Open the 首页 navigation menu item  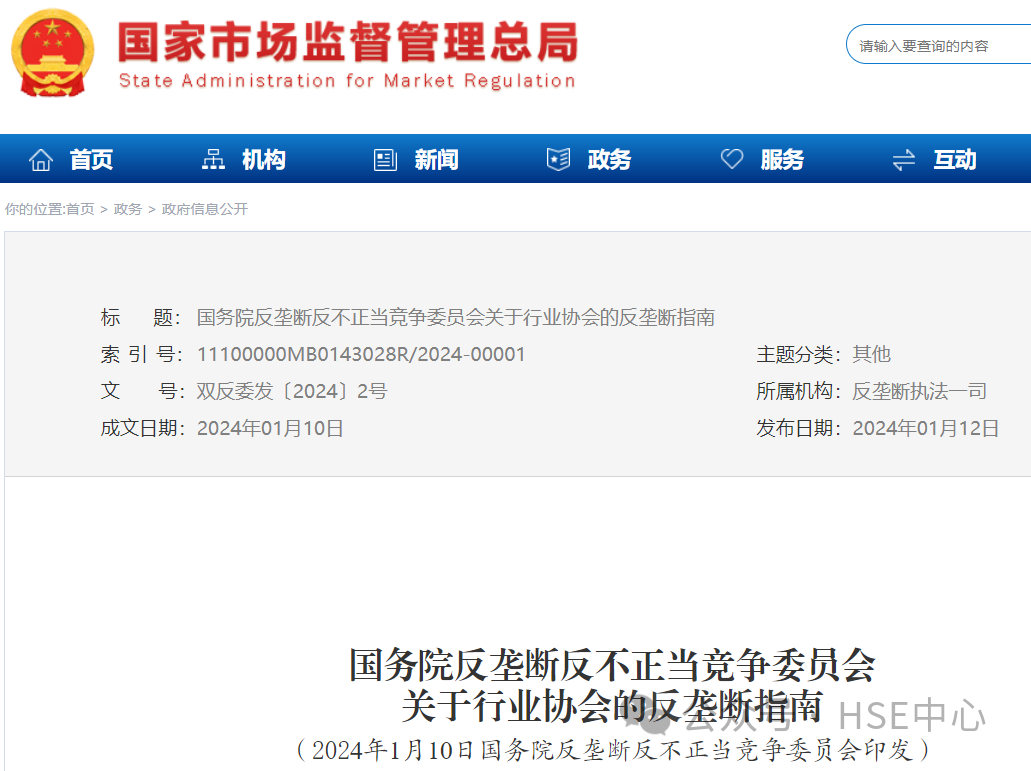[91, 160]
